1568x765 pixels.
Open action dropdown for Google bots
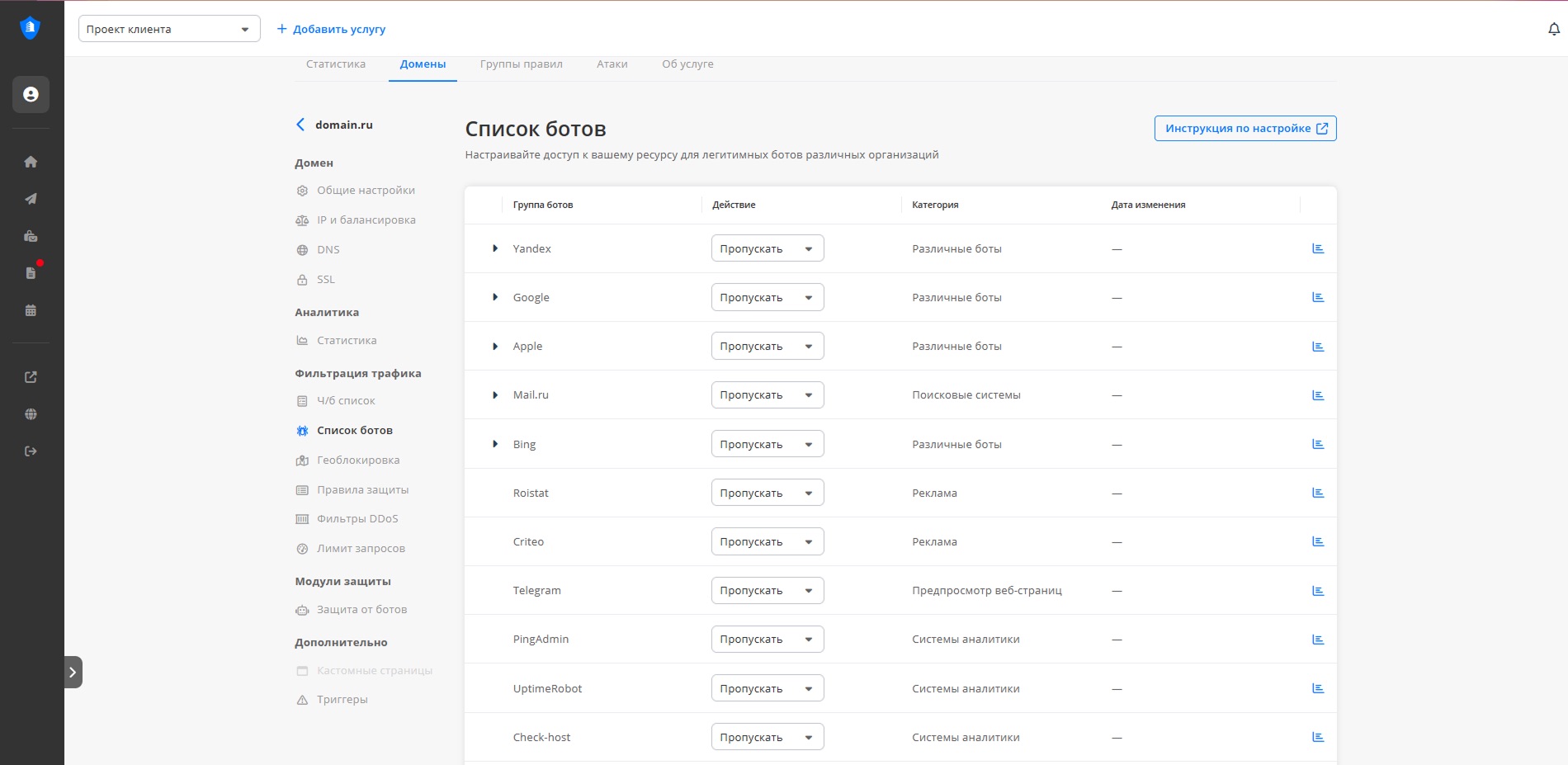pos(767,297)
